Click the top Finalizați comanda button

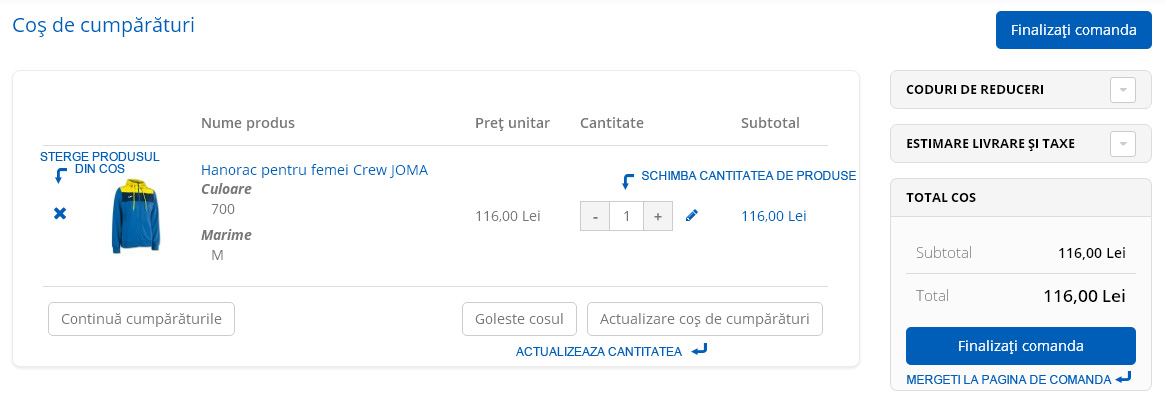click(x=1074, y=30)
